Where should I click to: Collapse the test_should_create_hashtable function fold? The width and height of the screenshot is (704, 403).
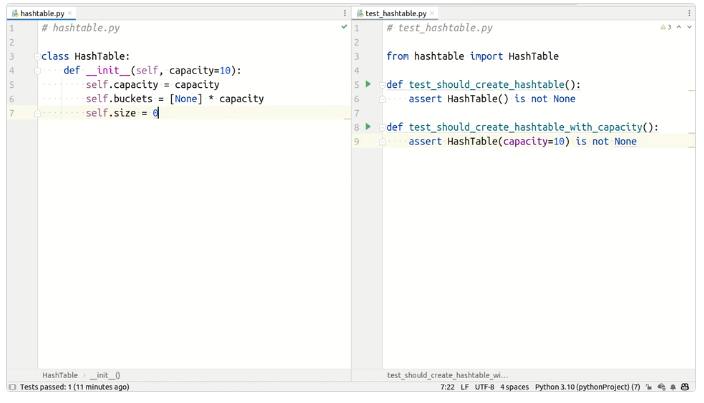pyautogui.click(x=382, y=85)
